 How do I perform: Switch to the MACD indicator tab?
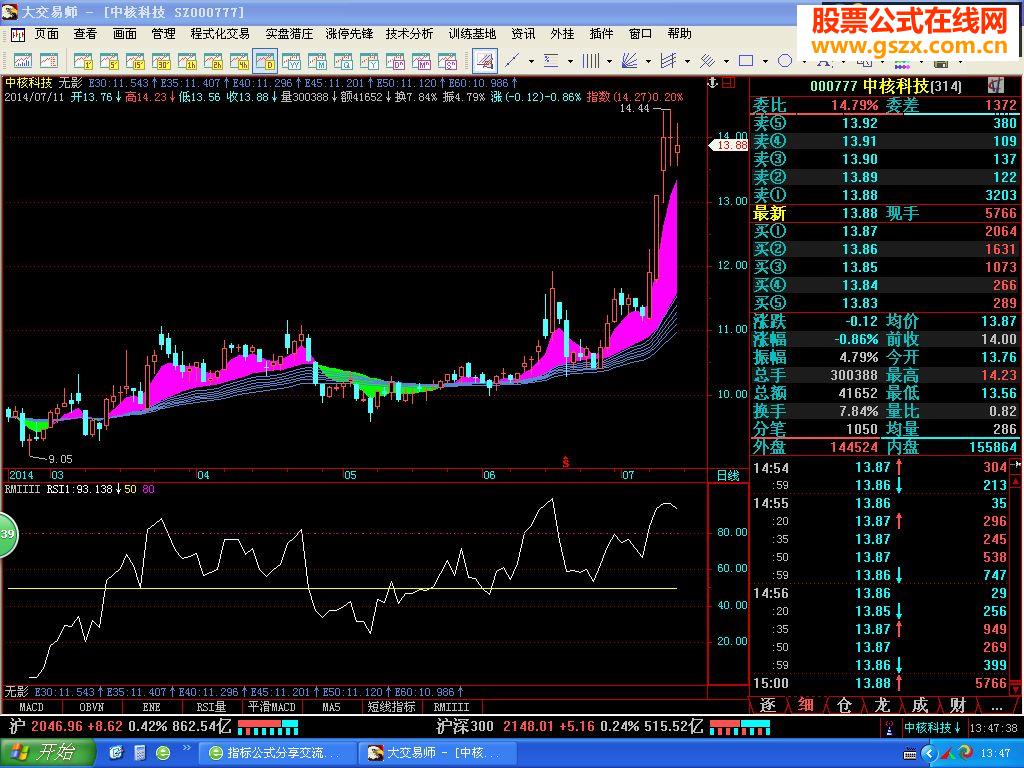click(x=31, y=707)
